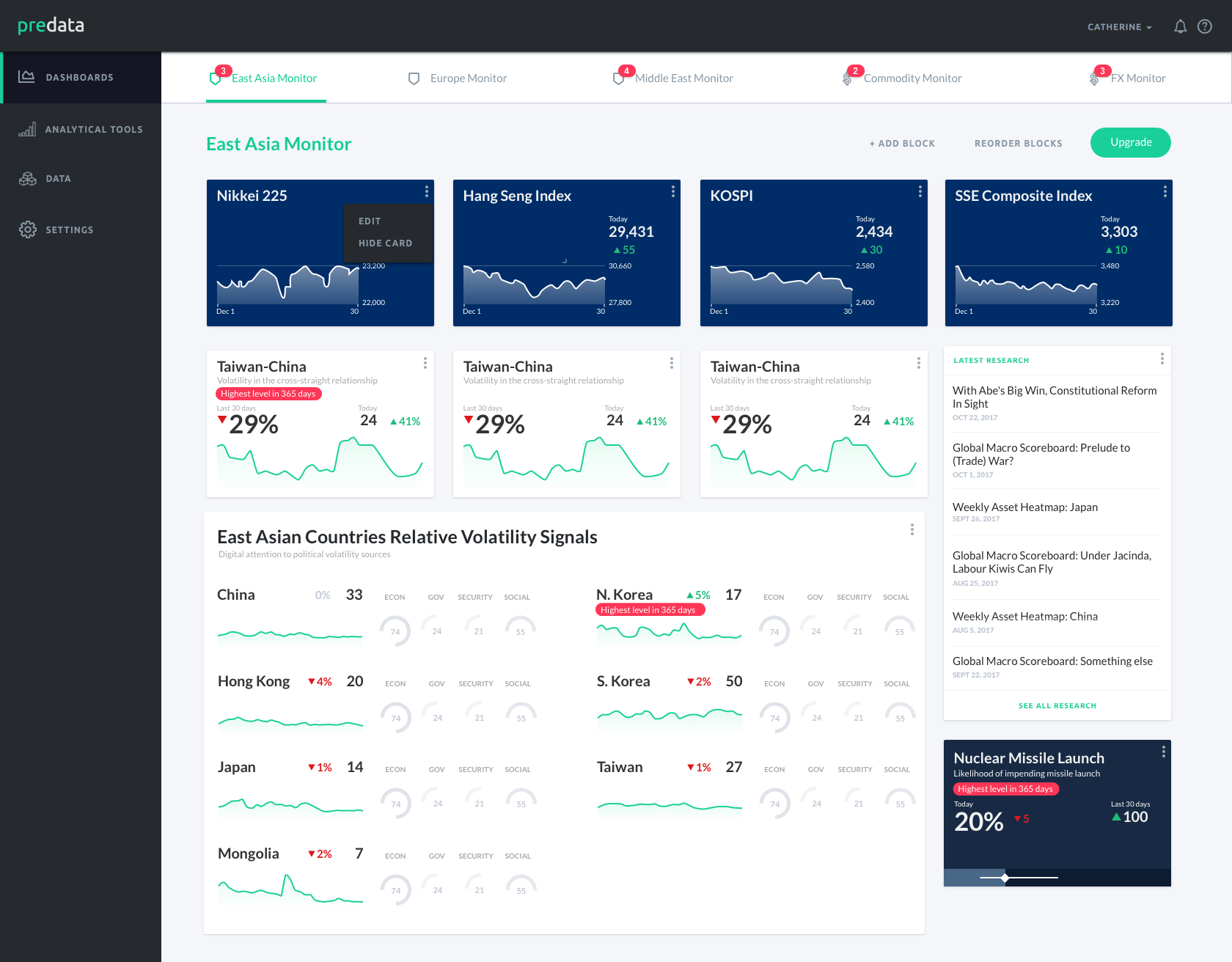The image size is (1232, 962).
Task: Expand the Catherine user menu
Action: (1119, 27)
